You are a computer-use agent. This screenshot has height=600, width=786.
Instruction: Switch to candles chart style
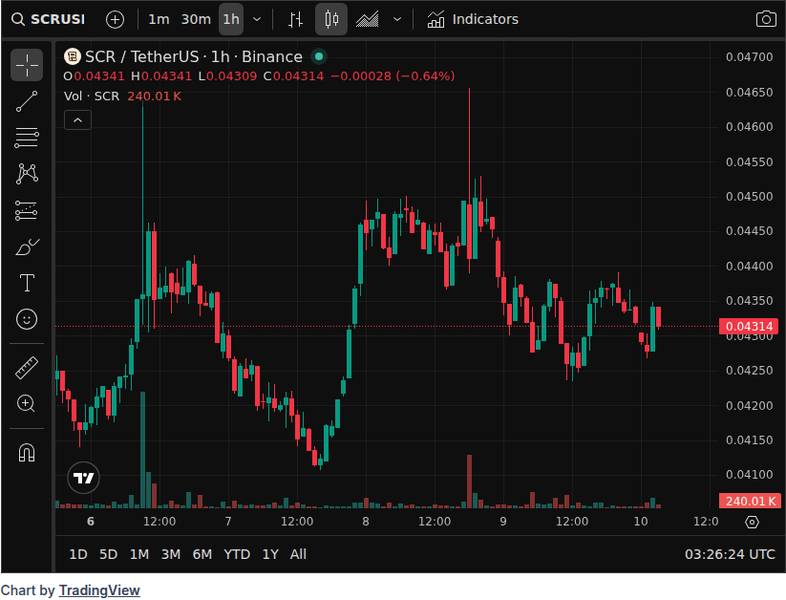331,20
